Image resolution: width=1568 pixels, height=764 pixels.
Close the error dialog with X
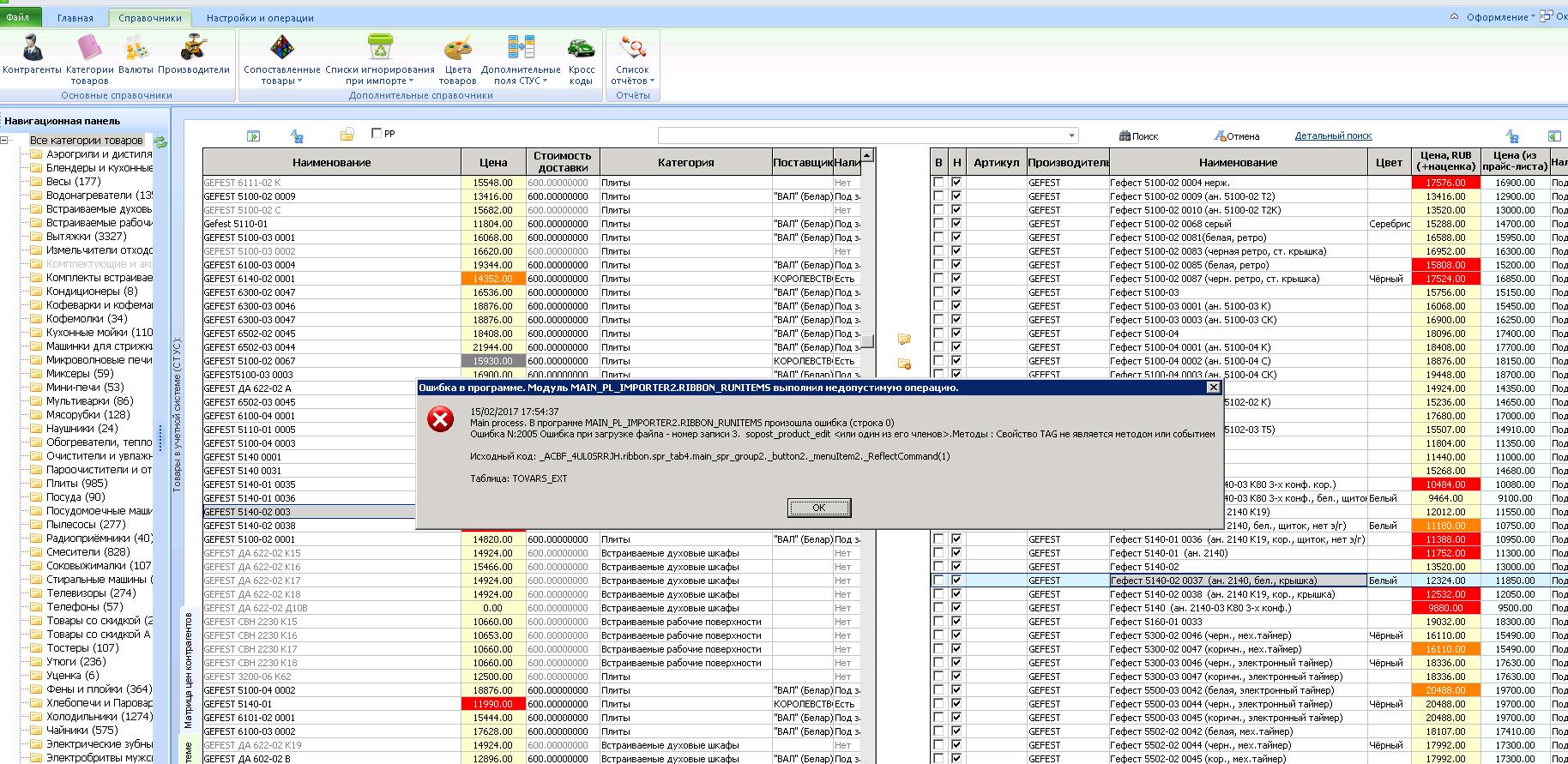point(1213,388)
